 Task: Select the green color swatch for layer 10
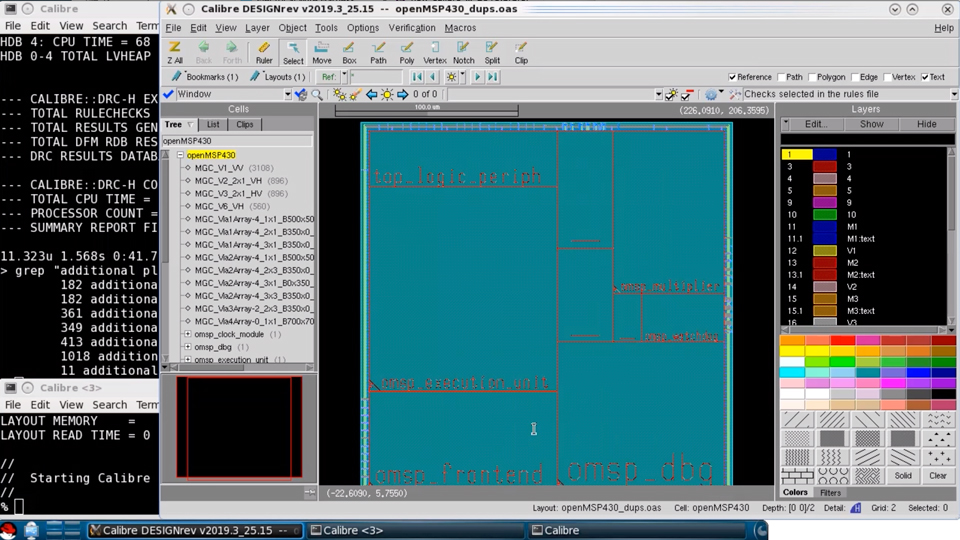pos(825,215)
